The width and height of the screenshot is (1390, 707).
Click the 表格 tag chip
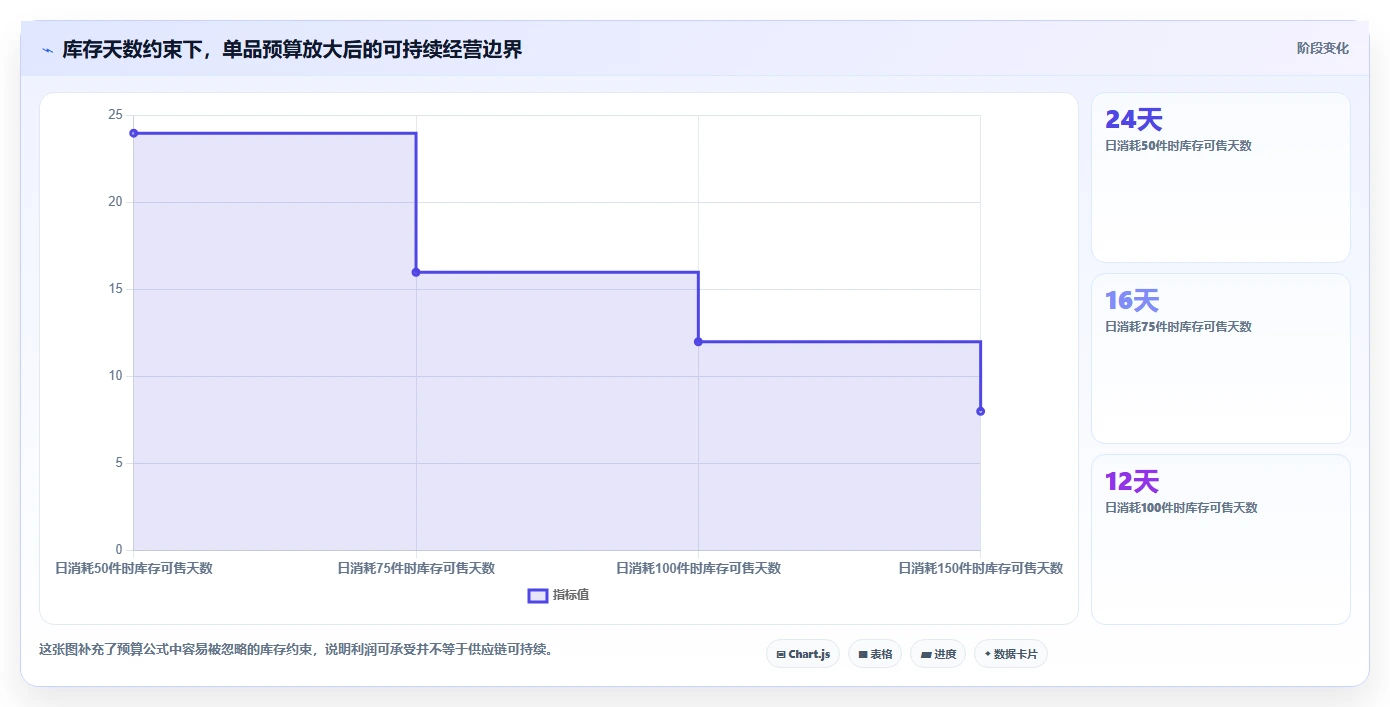click(875, 654)
